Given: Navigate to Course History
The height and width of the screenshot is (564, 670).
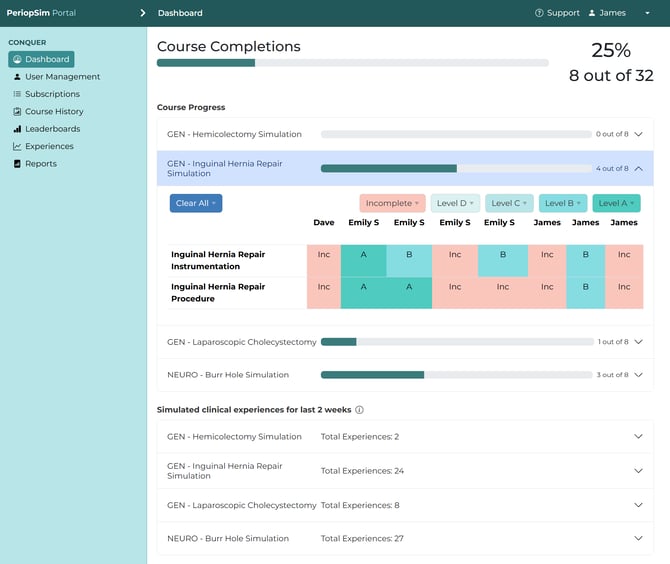Looking at the screenshot, I should [54, 112].
